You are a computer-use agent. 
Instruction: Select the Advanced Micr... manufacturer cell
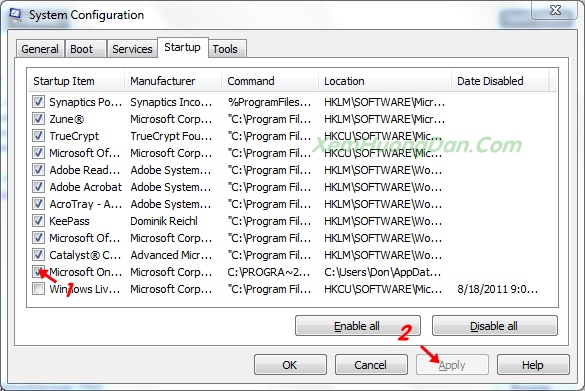click(x=171, y=255)
